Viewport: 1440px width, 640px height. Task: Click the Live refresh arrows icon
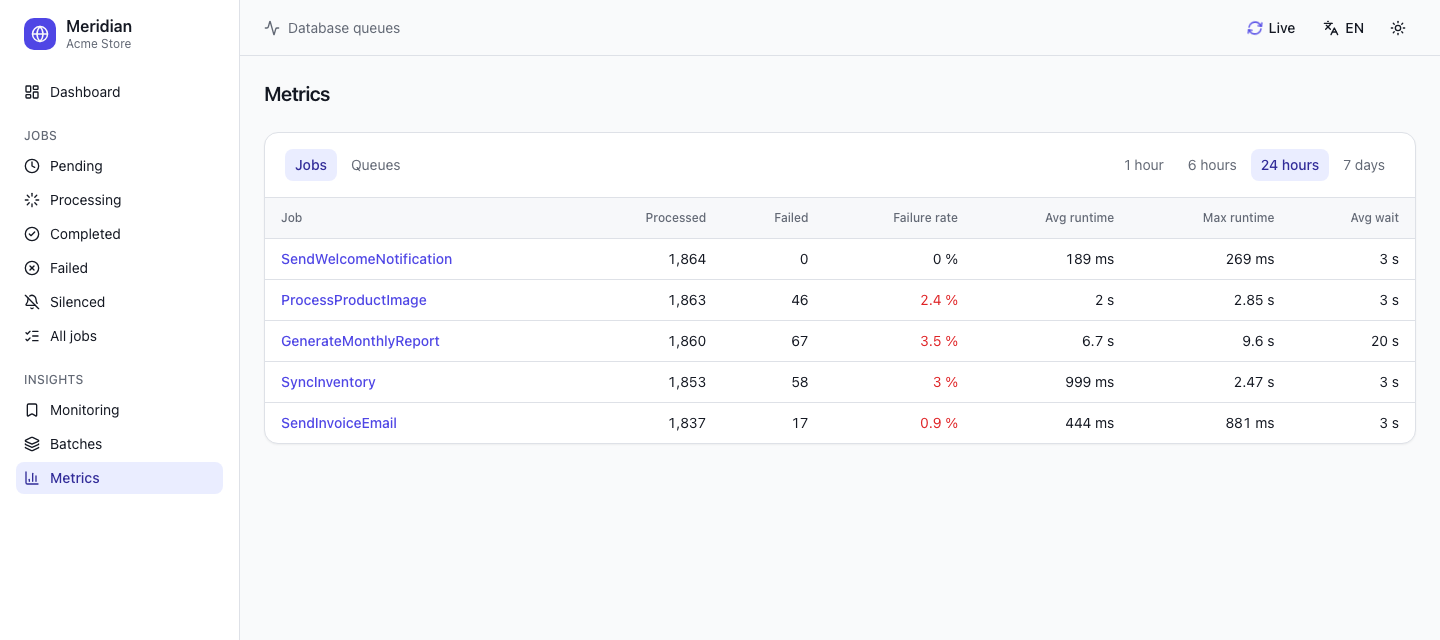click(x=1255, y=28)
